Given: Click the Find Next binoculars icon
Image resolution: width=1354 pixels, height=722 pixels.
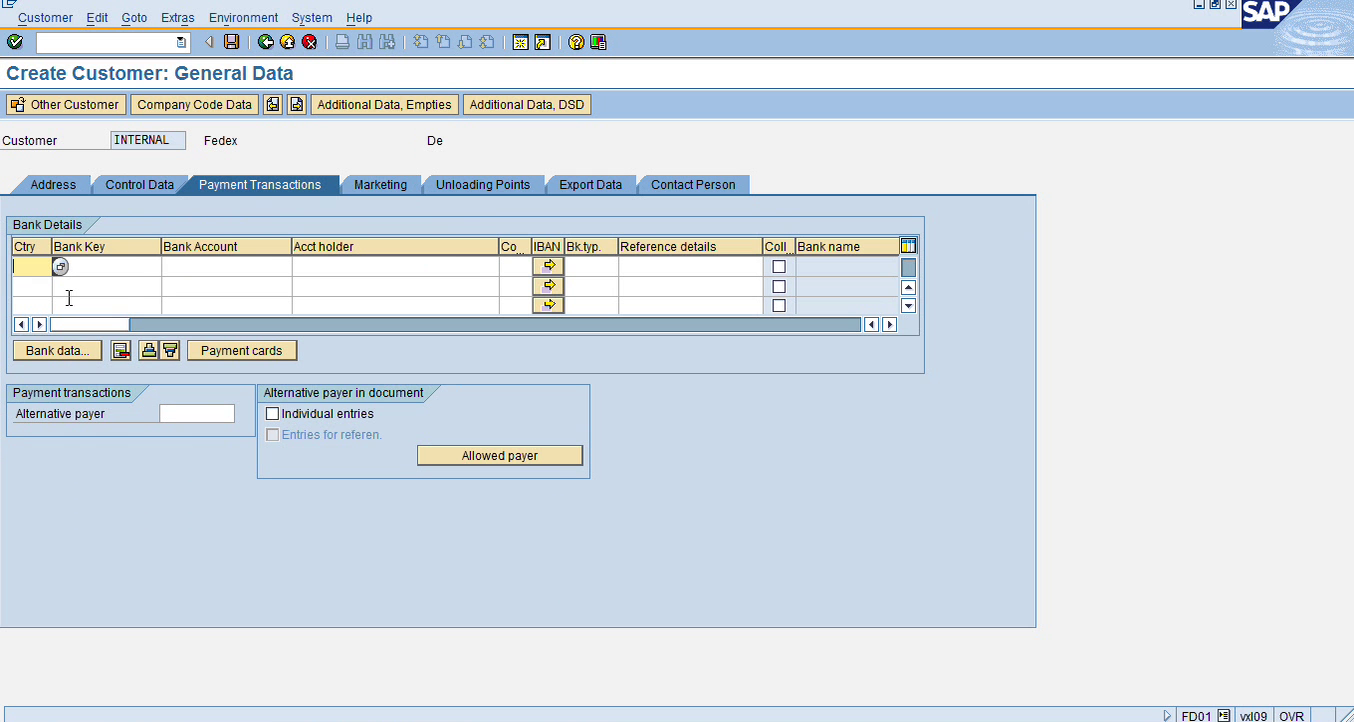Looking at the screenshot, I should click(386, 42).
